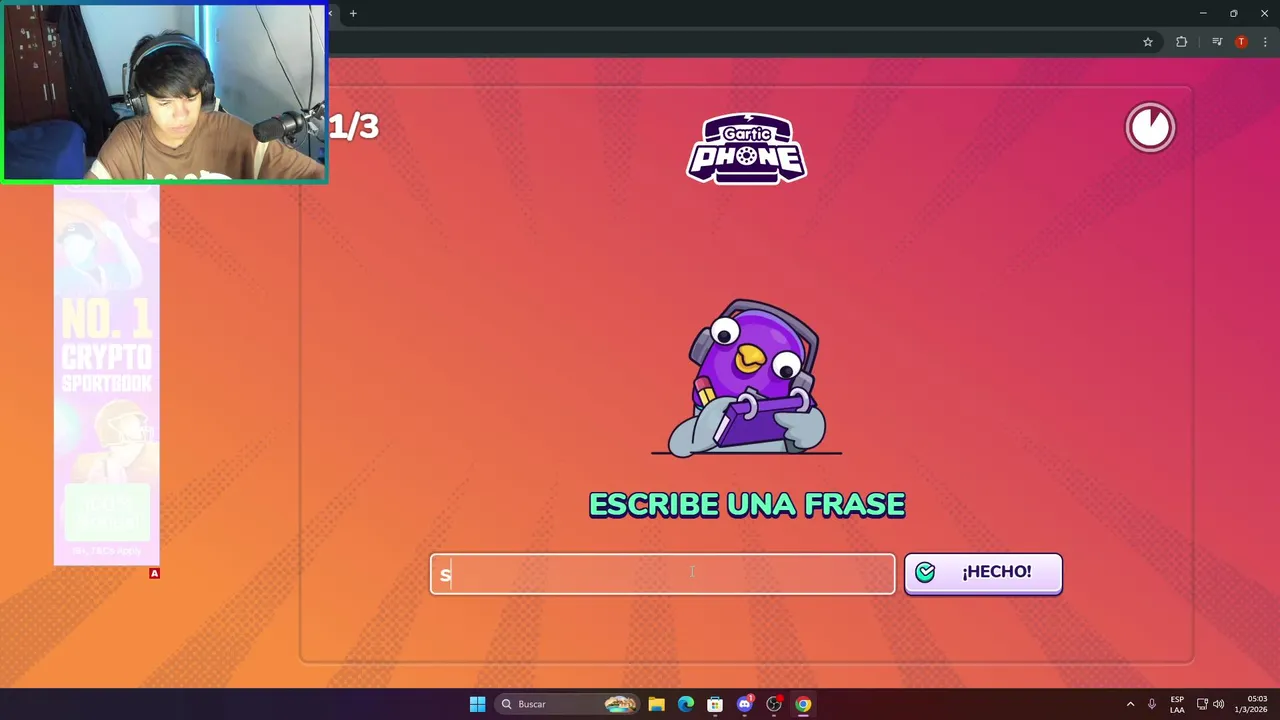
Task: Click the ESCRIBE UNA FRASE heading
Action: point(747,505)
